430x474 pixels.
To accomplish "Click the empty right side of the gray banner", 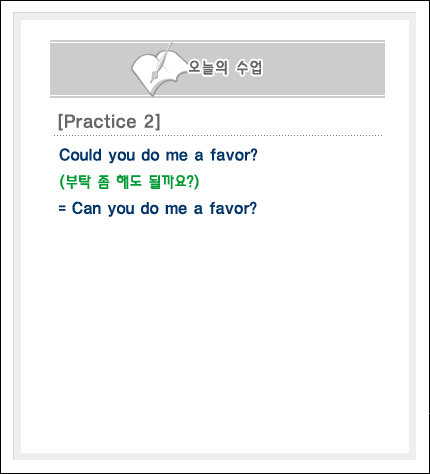I will click(x=323, y=69).
